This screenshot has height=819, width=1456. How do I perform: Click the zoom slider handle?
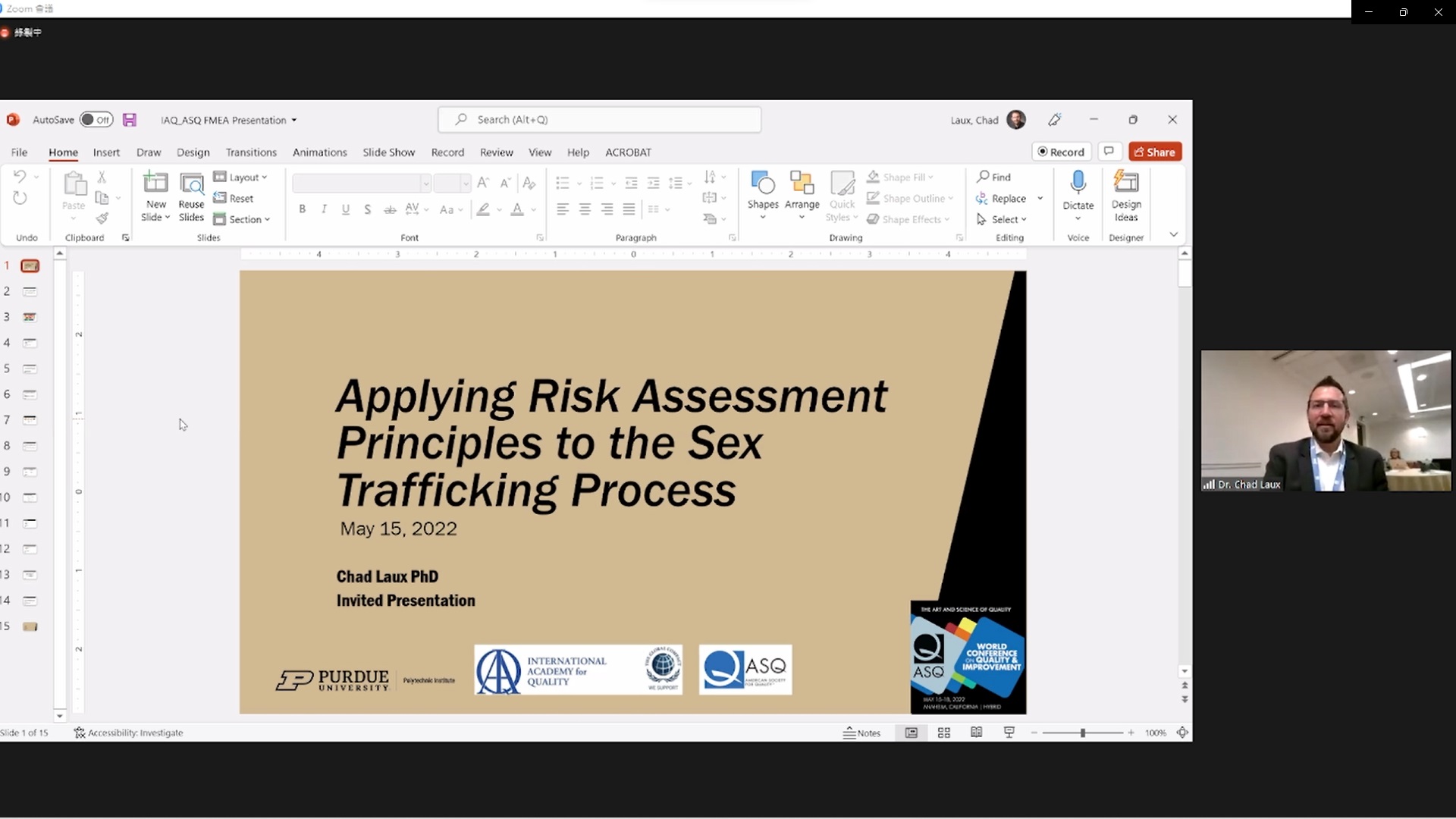coord(1083,733)
